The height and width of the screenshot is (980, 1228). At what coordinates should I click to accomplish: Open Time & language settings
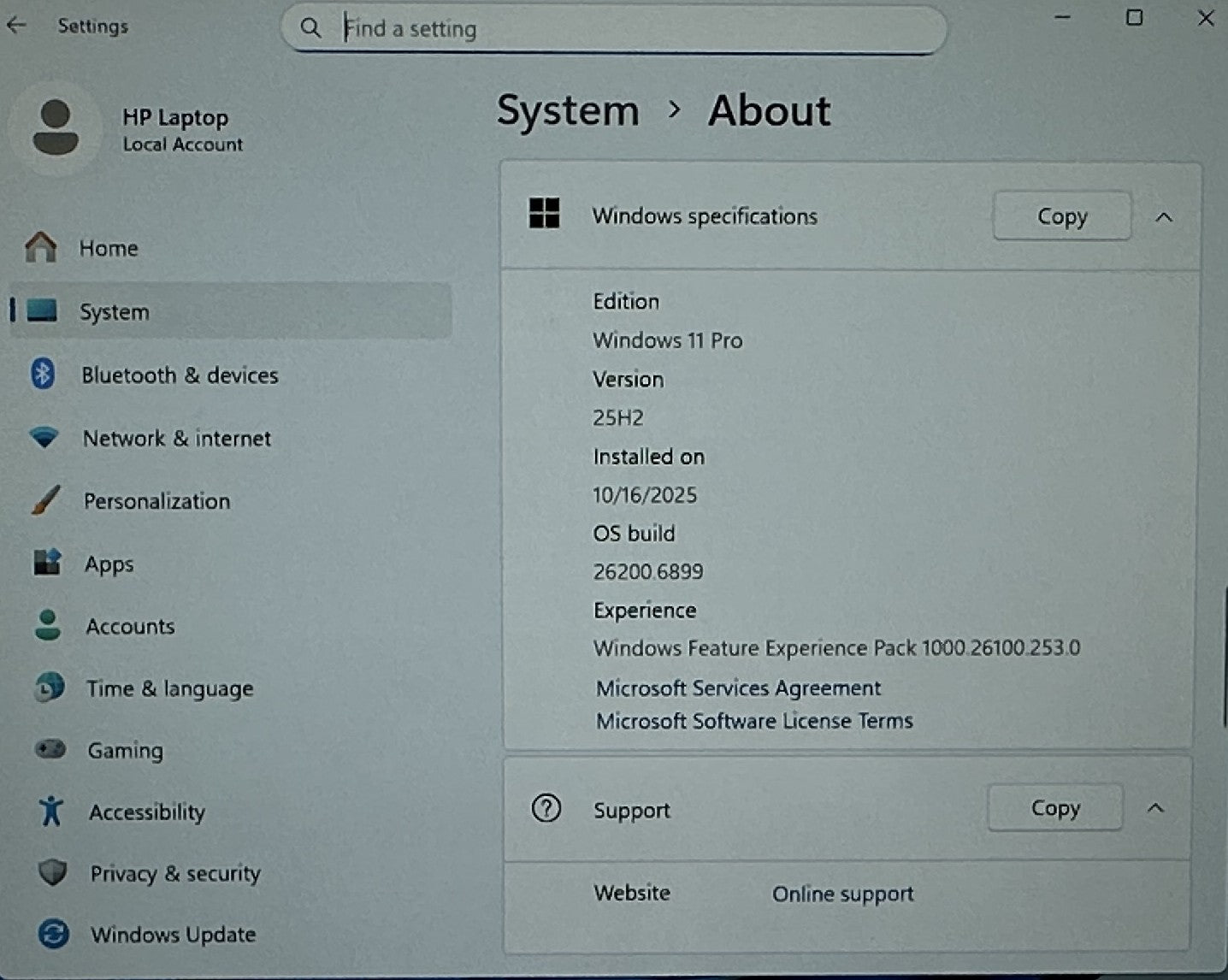(169, 689)
